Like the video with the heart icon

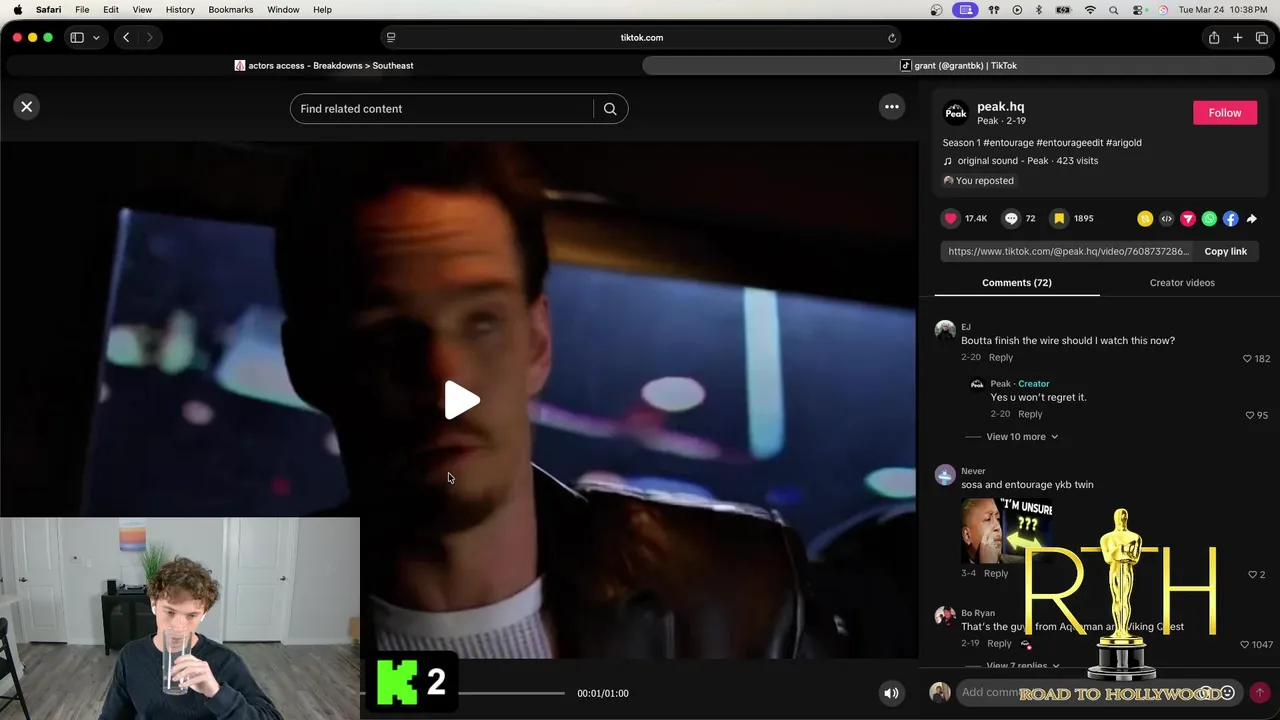click(951, 218)
